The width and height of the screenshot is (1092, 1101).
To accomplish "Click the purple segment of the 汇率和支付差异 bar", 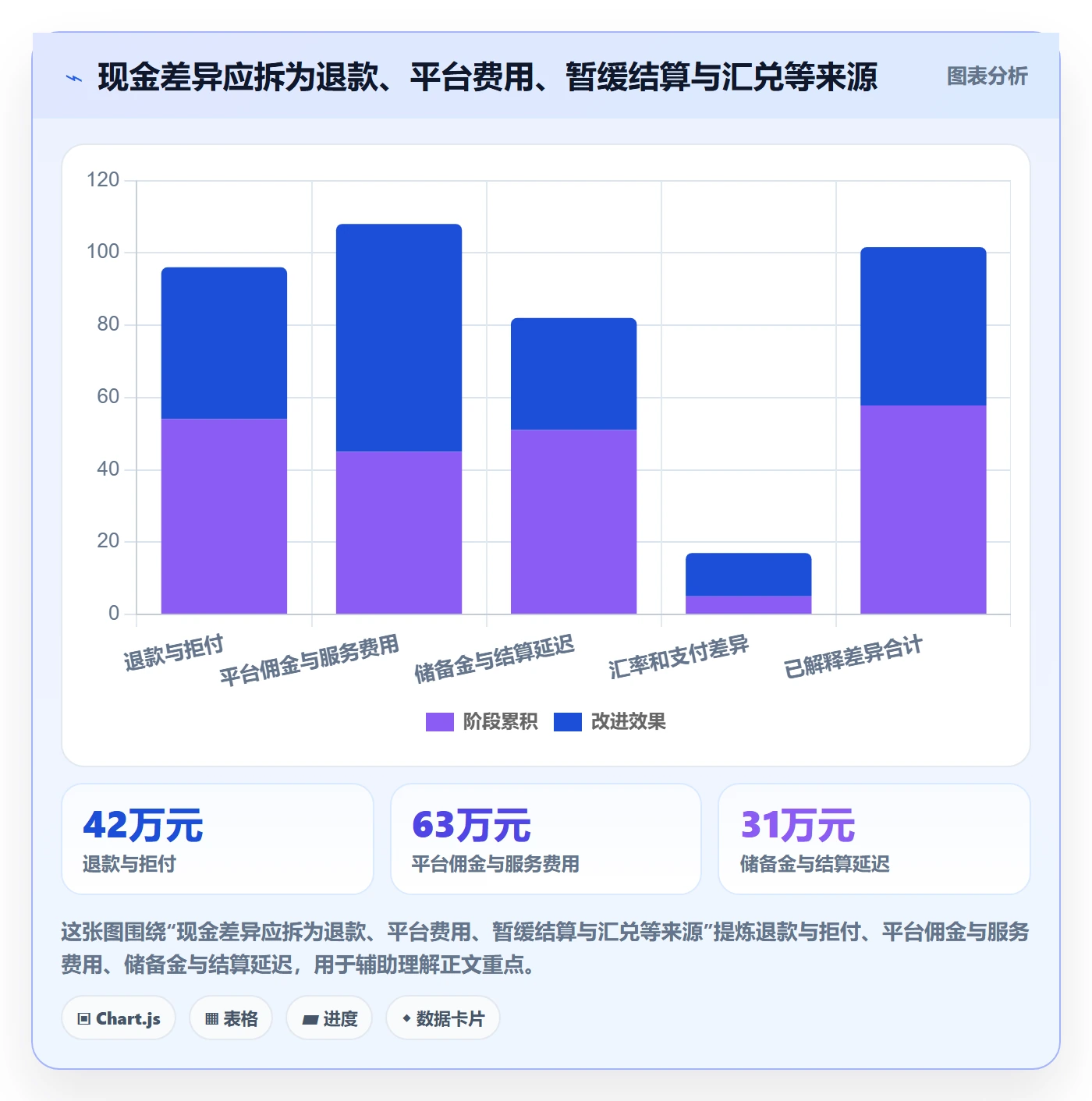I will (x=748, y=605).
